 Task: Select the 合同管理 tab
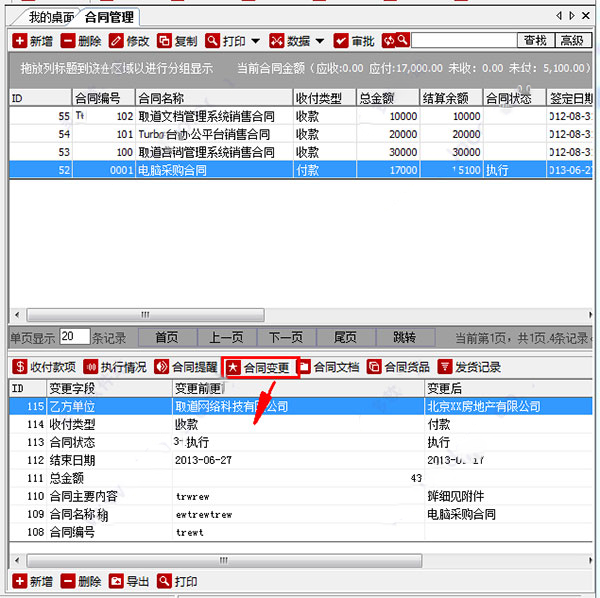(109, 17)
